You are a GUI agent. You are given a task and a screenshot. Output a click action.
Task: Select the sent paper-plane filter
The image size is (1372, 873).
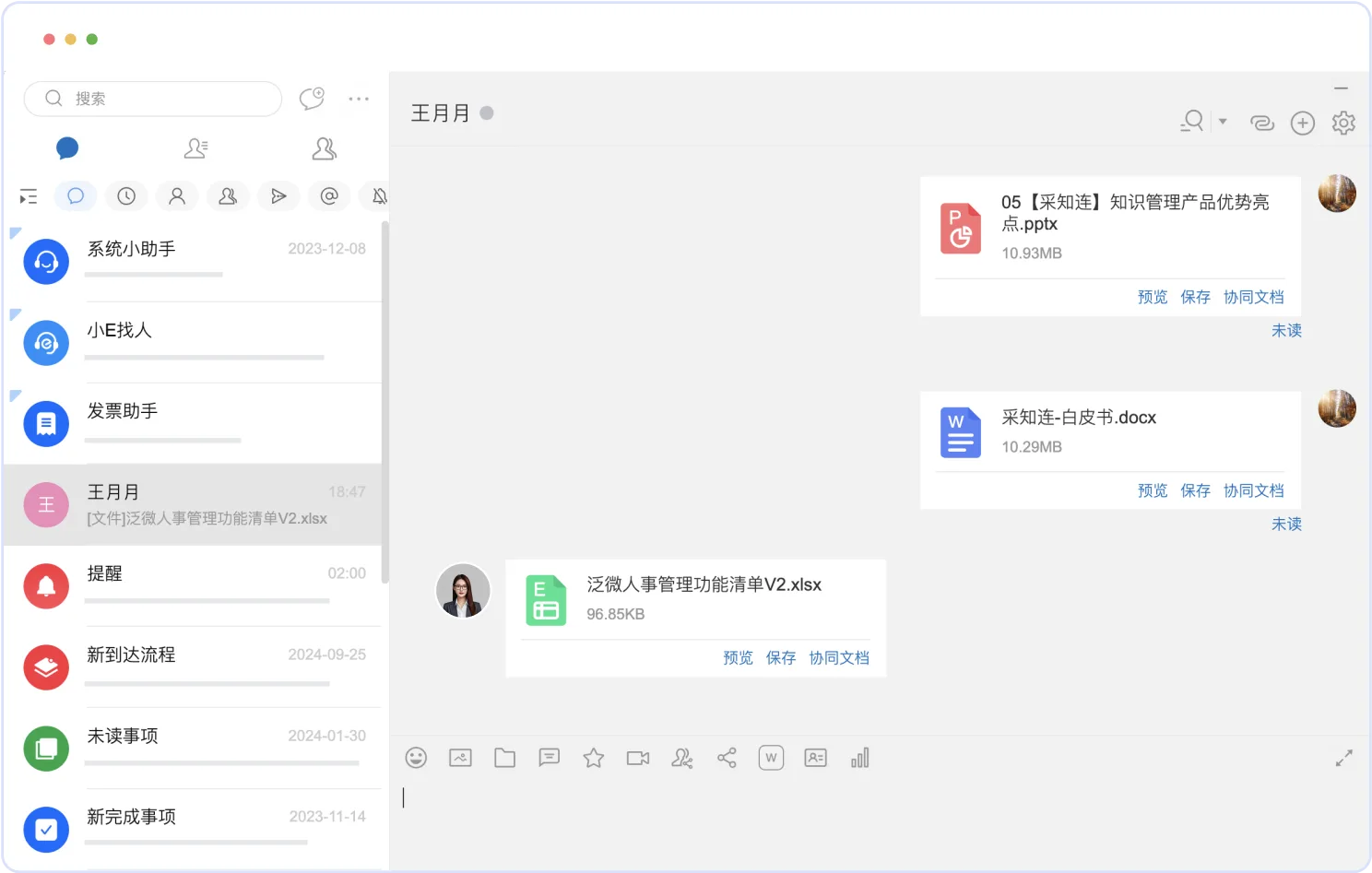(x=278, y=195)
